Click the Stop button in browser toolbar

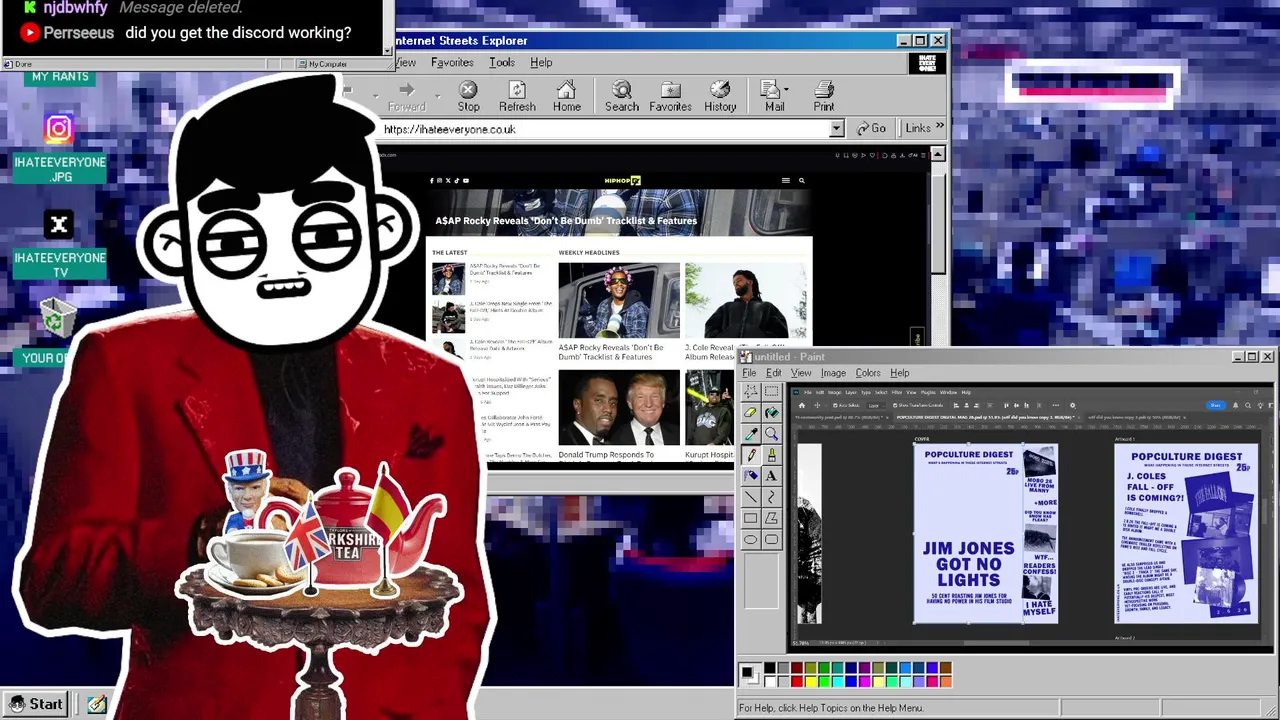[x=468, y=97]
